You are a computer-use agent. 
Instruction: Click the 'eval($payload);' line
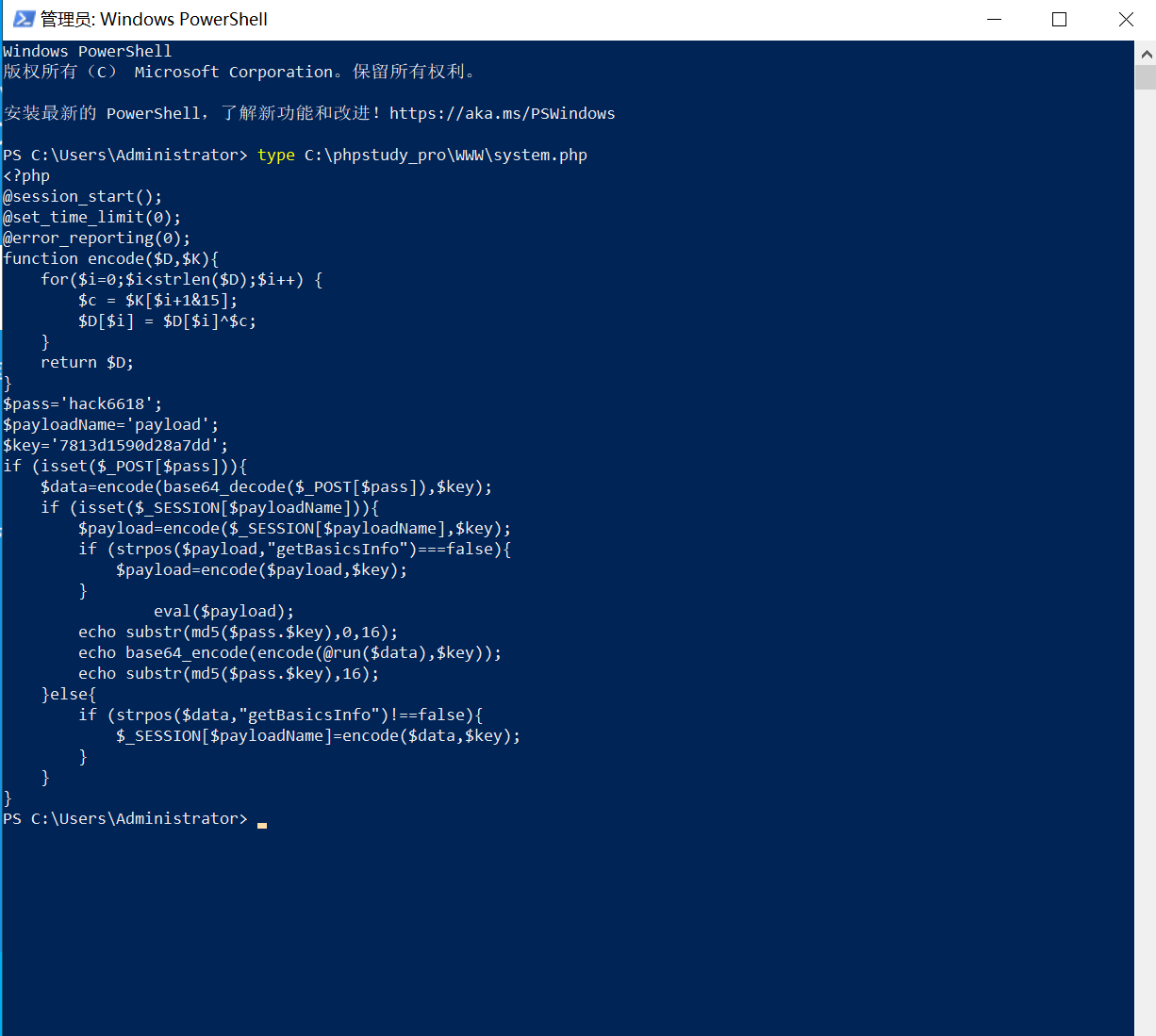click(x=224, y=611)
